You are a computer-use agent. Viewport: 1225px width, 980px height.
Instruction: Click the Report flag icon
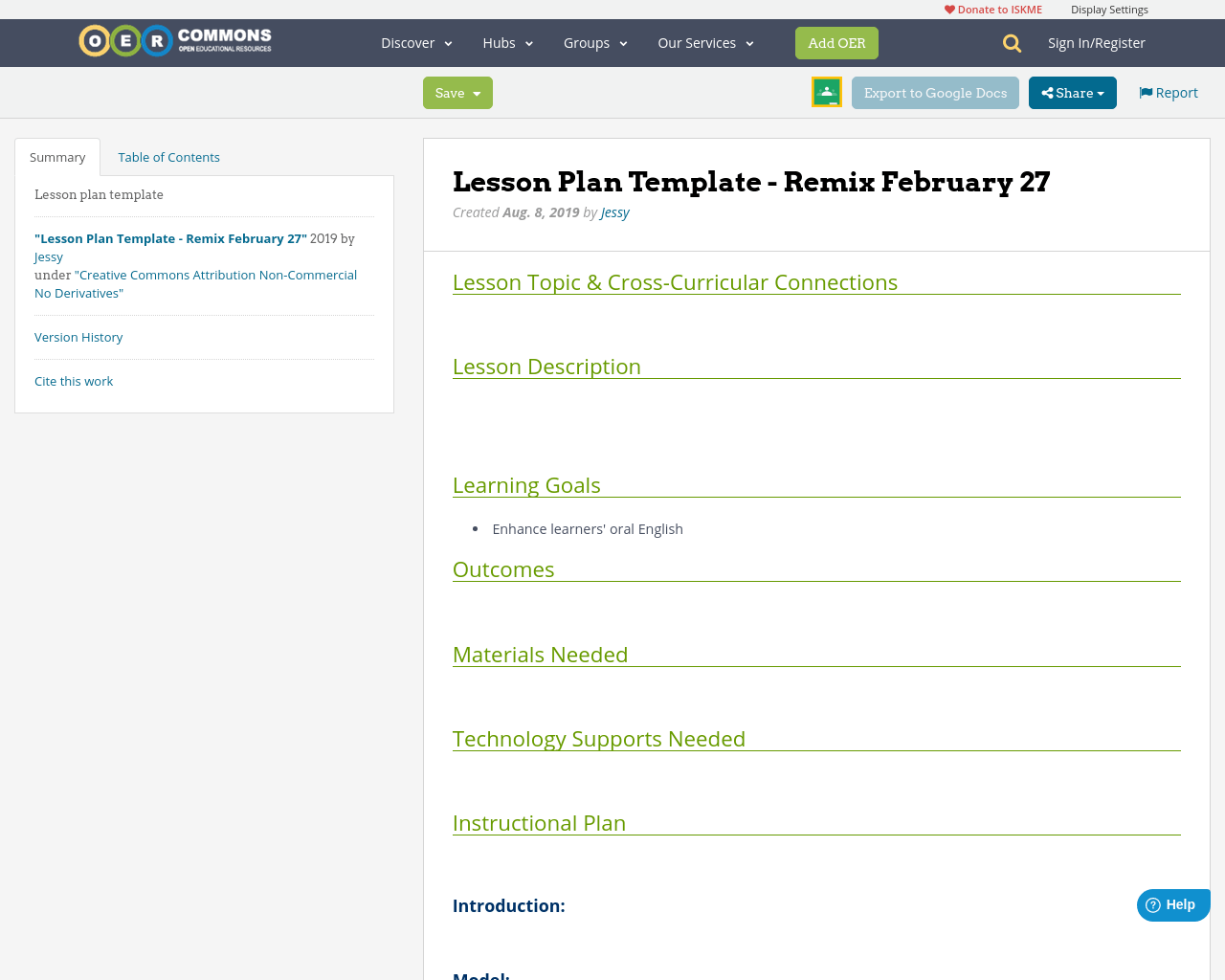[x=1147, y=91]
